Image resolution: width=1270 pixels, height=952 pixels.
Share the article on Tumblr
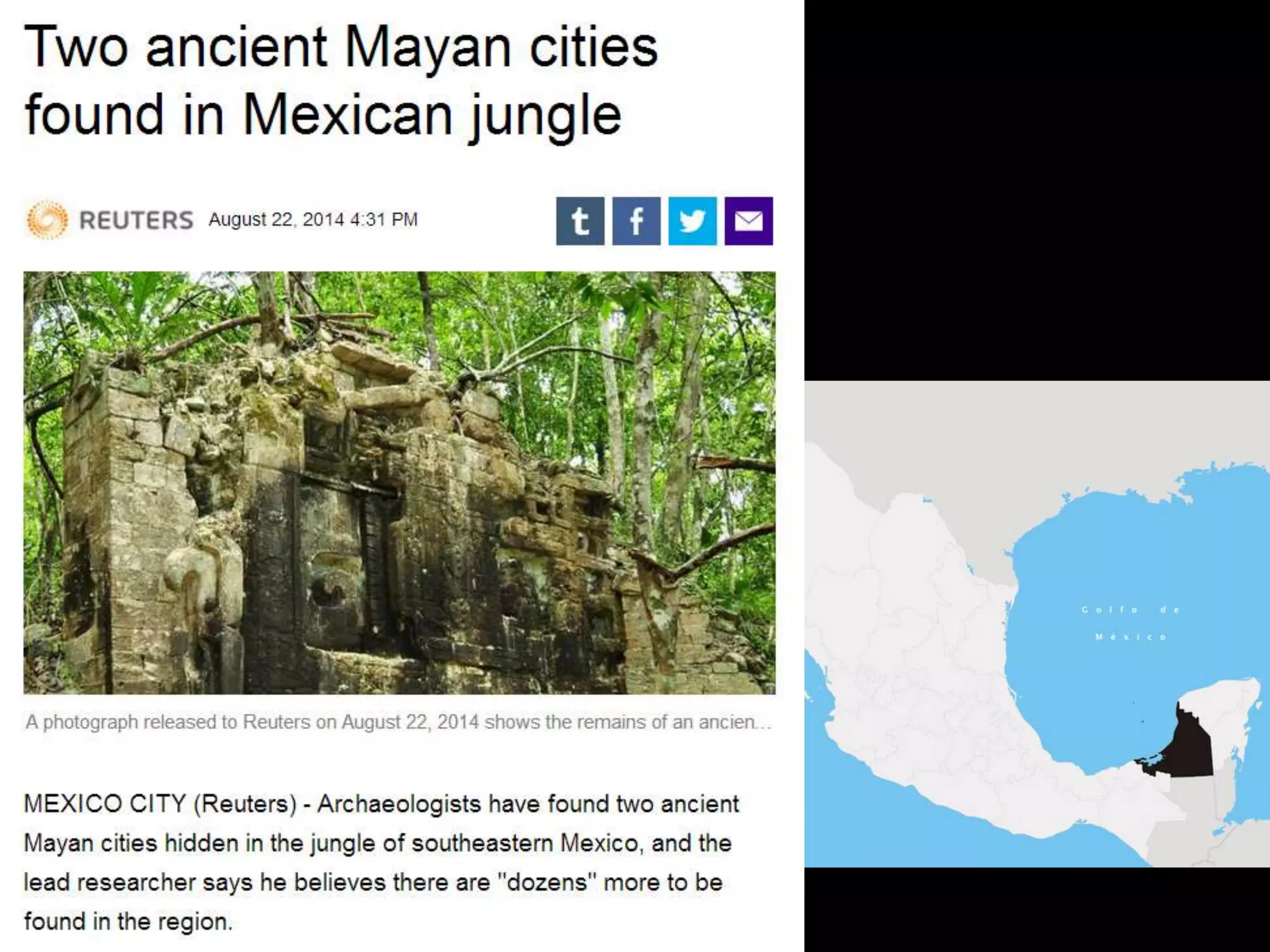pos(580,221)
